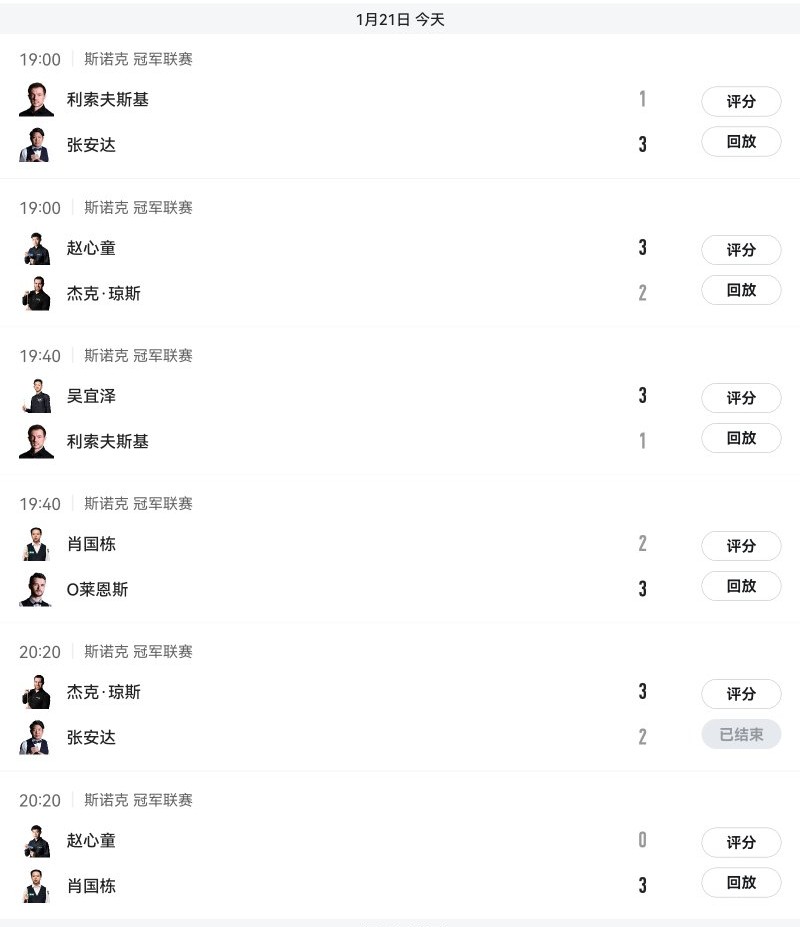The image size is (800, 927).
Task: Rate the 吴宜泽 match with 评分
Action: coord(741,398)
